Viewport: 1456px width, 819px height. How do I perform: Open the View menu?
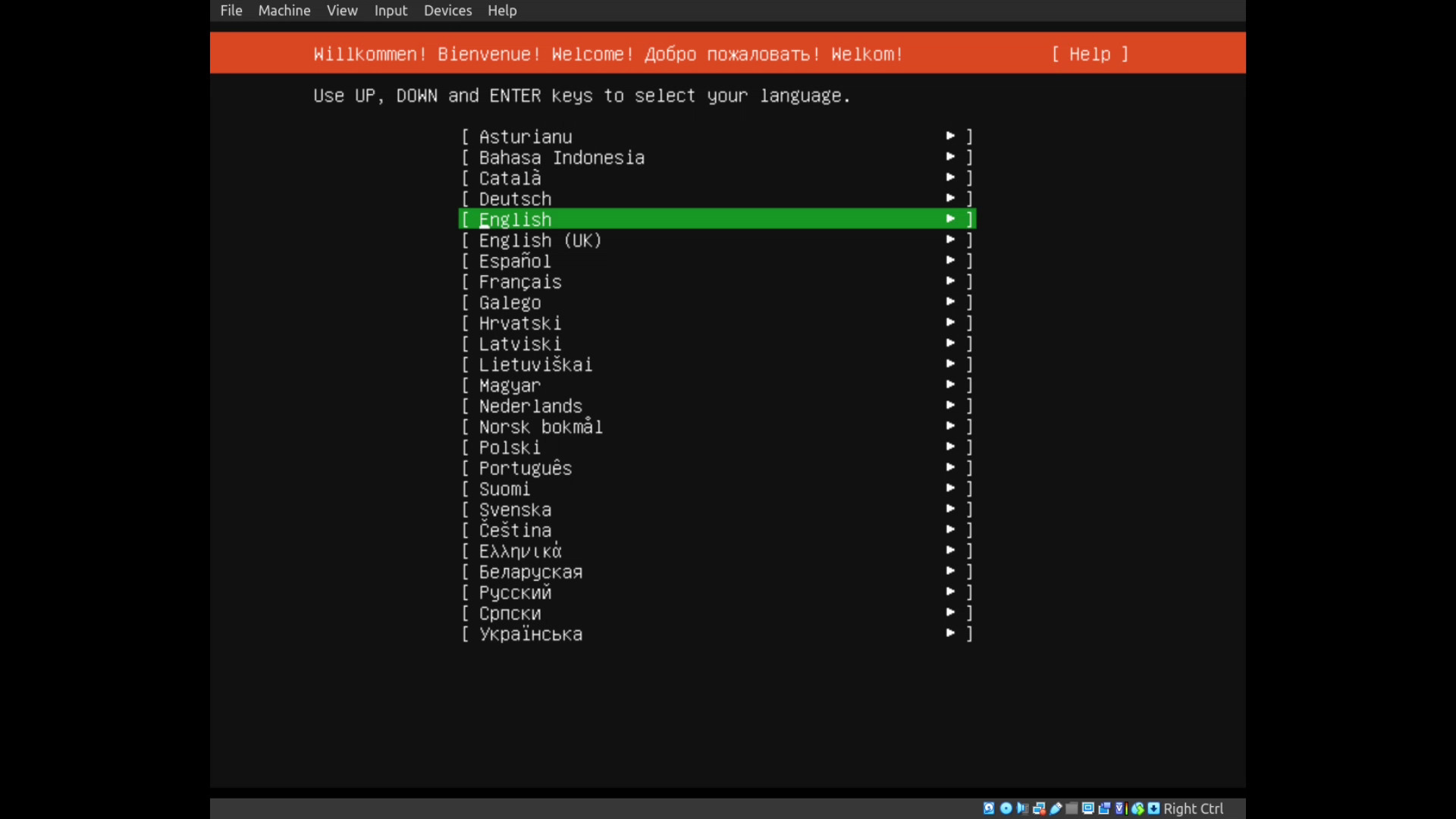pos(342,11)
